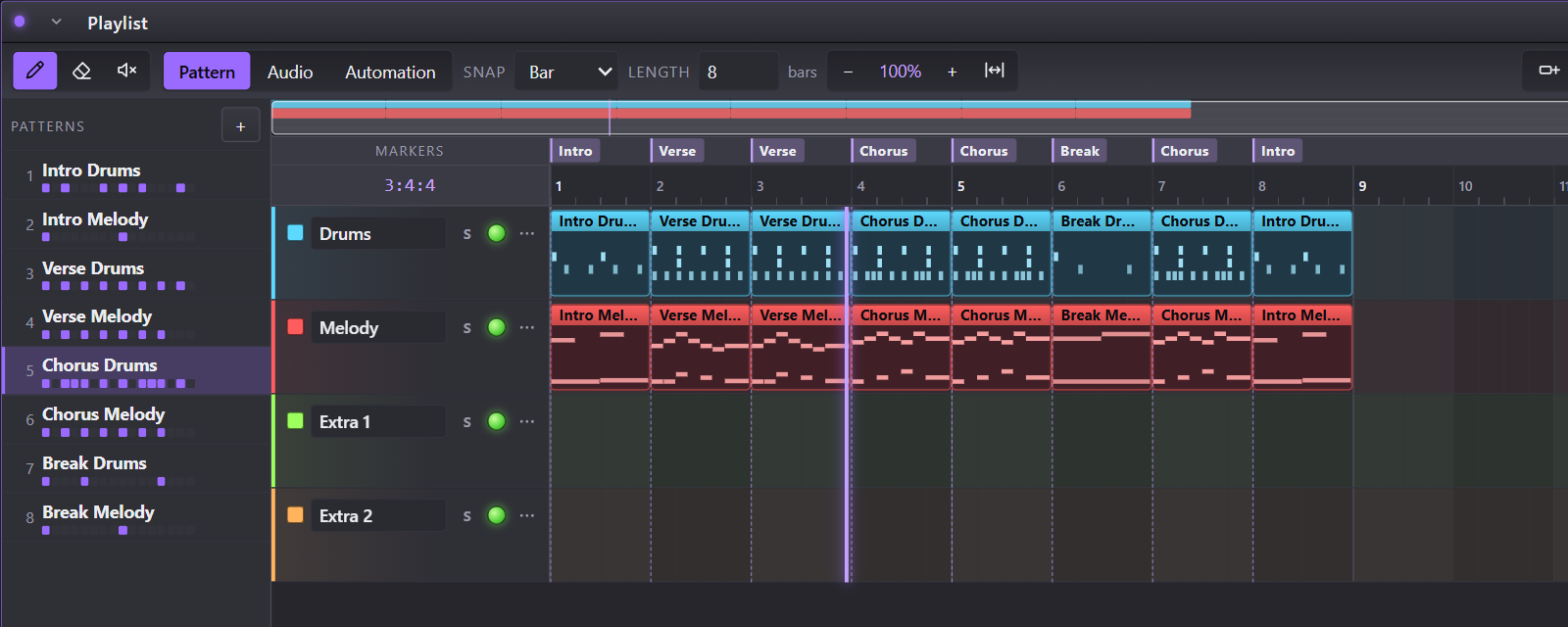Click the Extra 2 track orange color swatch
Viewport: 1568px width, 627px height.
pyautogui.click(x=295, y=515)
